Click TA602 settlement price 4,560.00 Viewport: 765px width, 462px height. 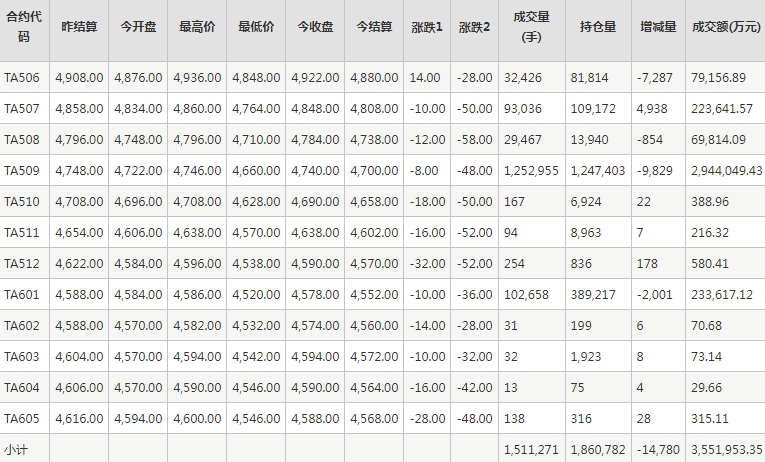click(x=374, y=325)
